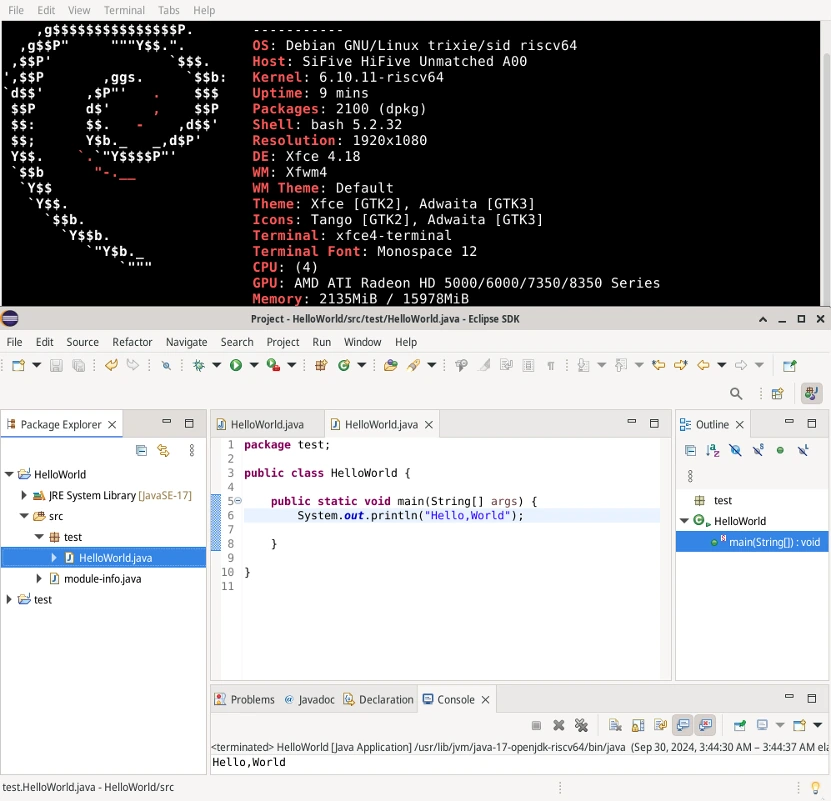This screenshot has width=832, height=802.
Task: Click Collapse All icon in Outline view
Action: [x=690, y=451]
